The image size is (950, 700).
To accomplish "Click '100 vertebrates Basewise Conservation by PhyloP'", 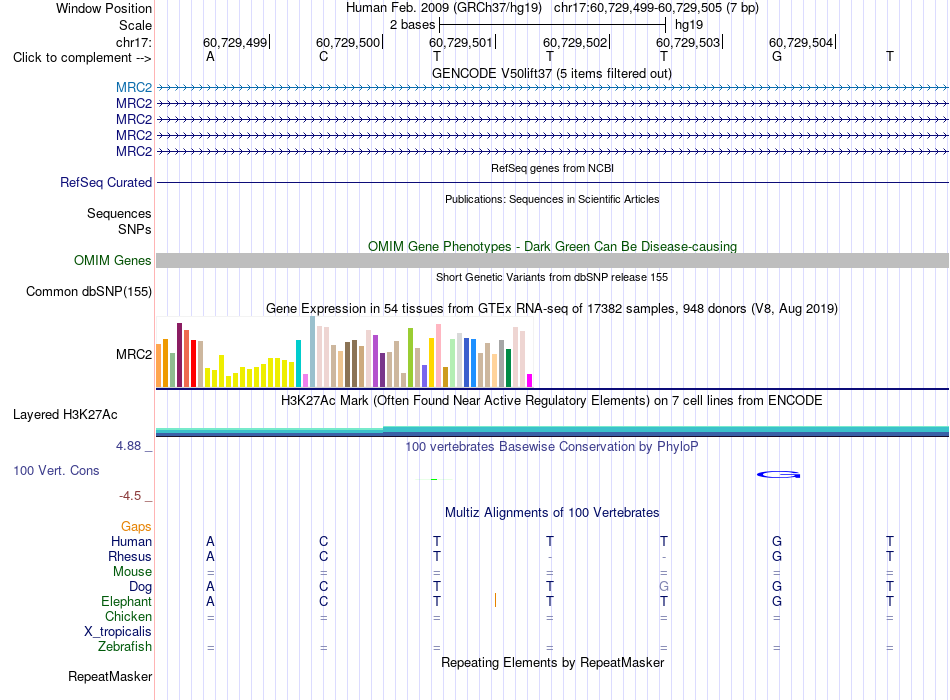I will pyautogui.click(x=552, y=447).
